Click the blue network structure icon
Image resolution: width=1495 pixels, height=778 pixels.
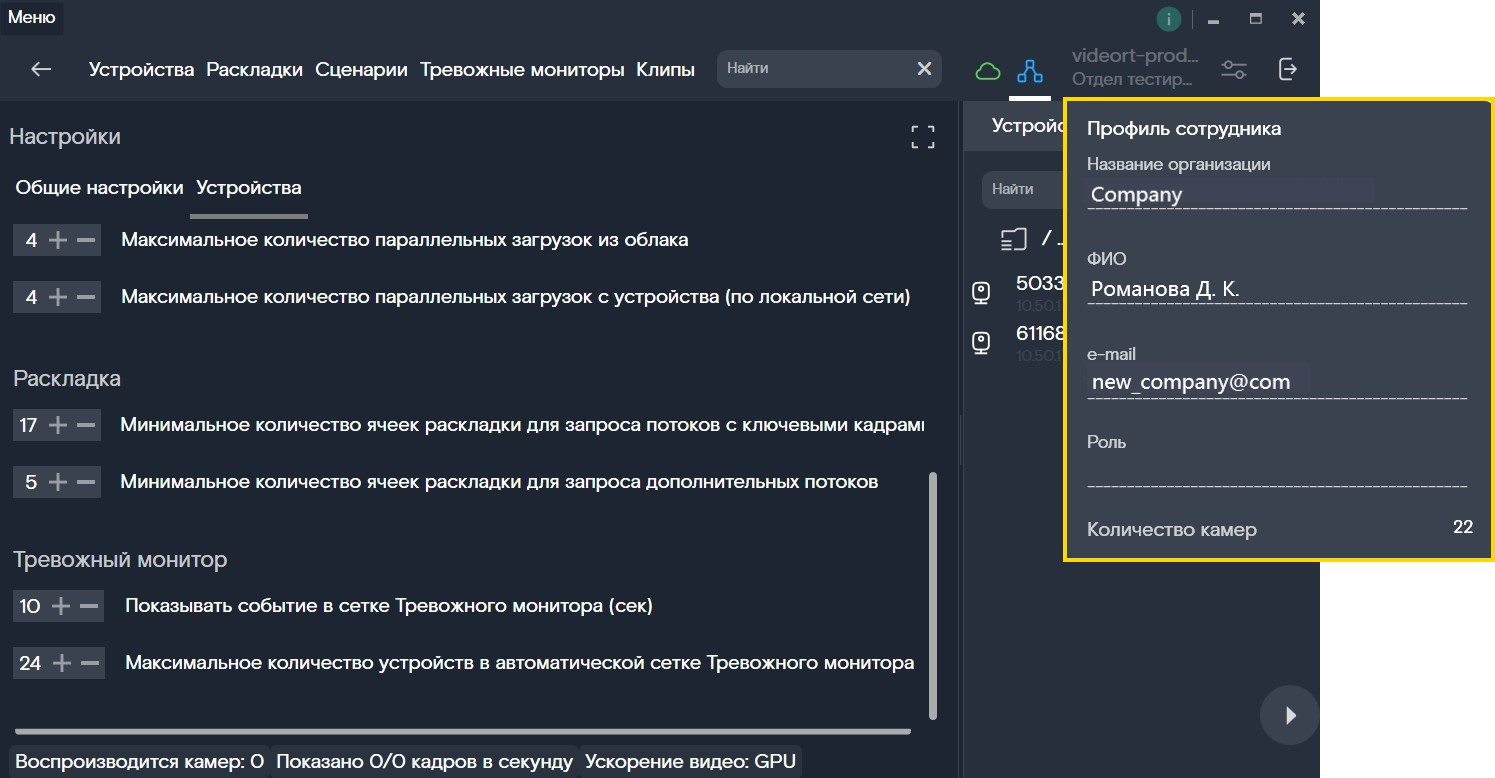[1029, 70]
